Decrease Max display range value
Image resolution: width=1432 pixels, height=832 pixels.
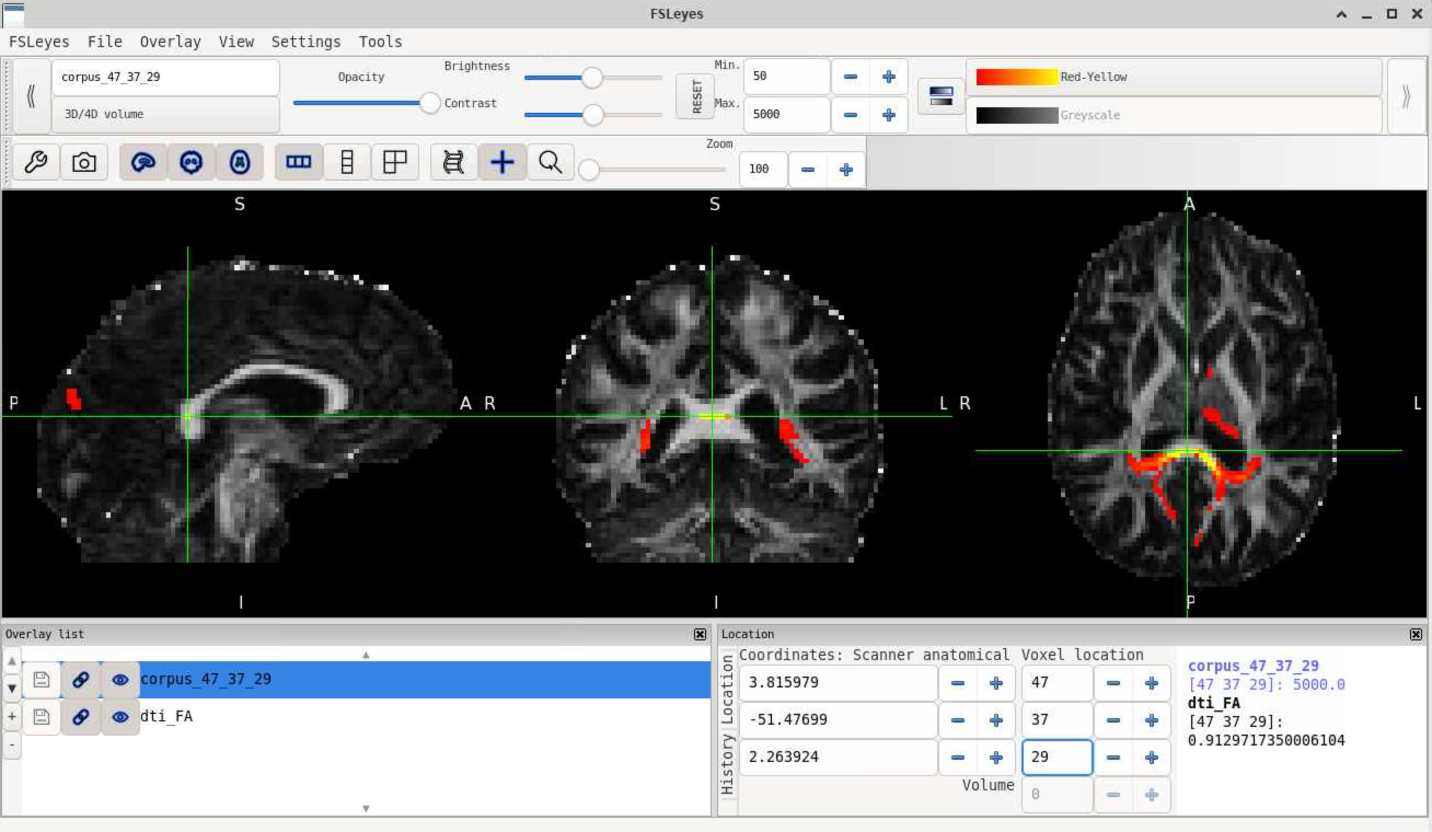(850, 115)
